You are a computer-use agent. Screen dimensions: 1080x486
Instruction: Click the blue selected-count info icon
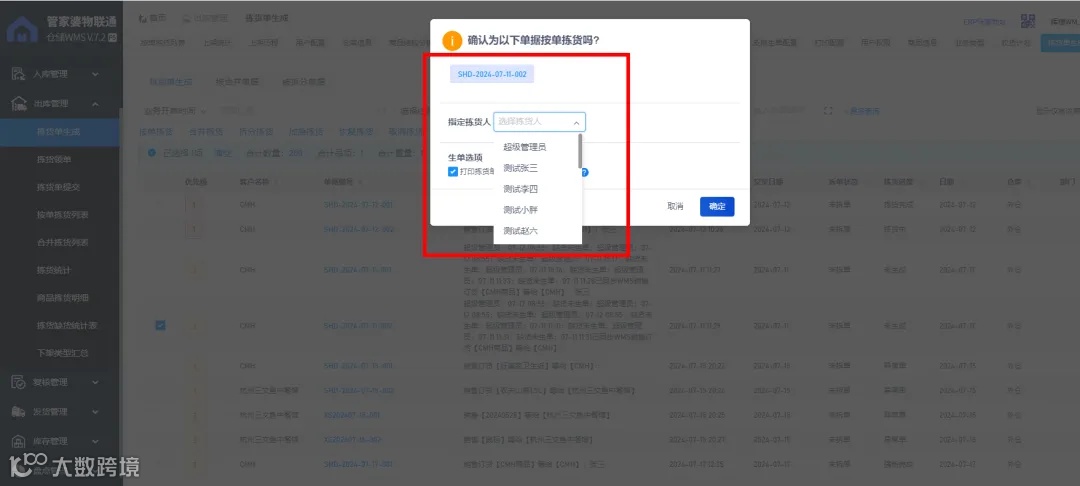point(152,153)
